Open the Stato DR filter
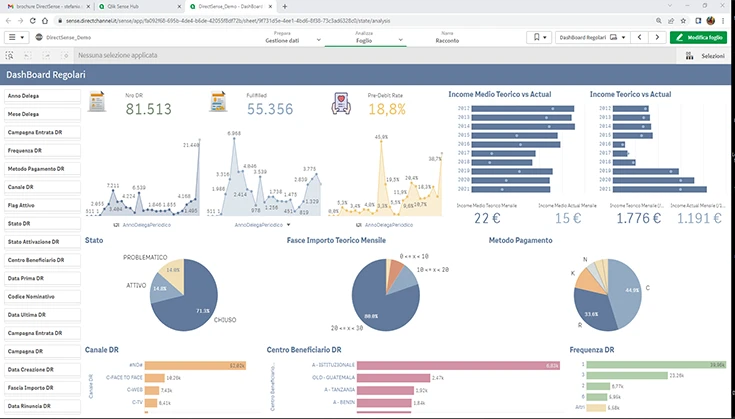The image size is (735, 419). click(x=42, y=224)
